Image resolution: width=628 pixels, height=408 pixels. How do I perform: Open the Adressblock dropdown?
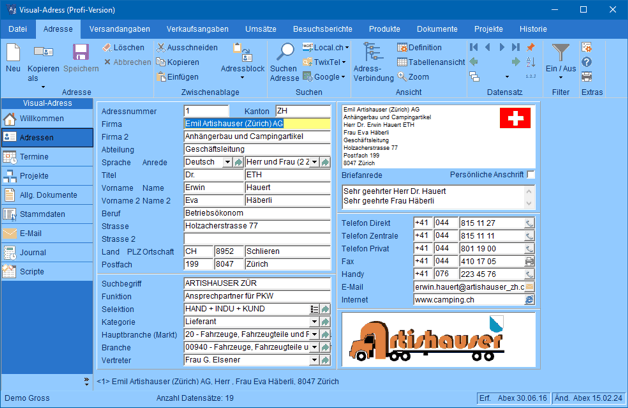coord(242,77)
